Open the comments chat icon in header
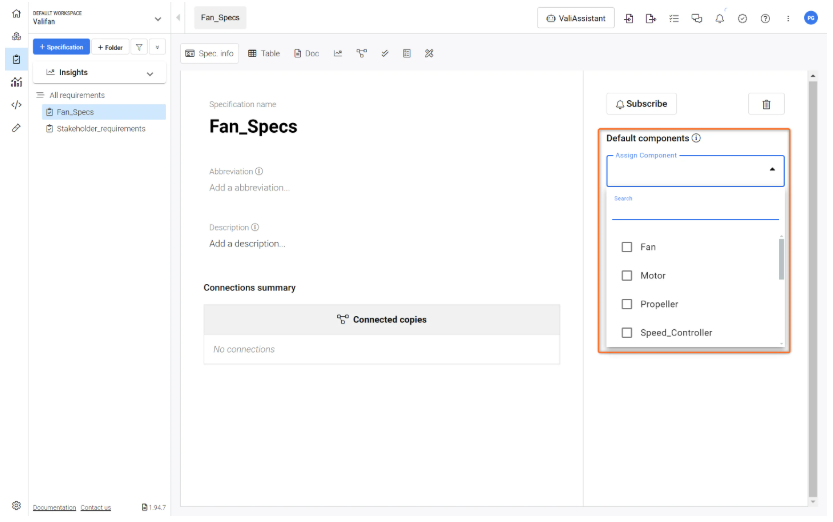This screenshot has width=833, height=522. (697, 18)
